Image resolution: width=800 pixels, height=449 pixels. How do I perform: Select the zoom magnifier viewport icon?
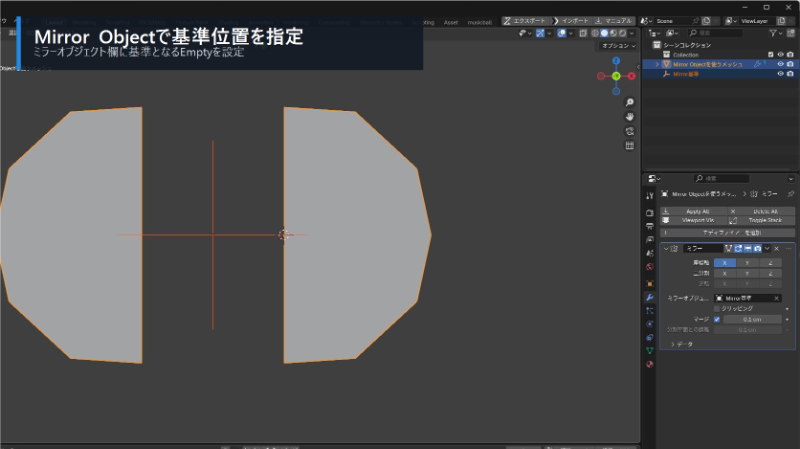tap(630, 103)
